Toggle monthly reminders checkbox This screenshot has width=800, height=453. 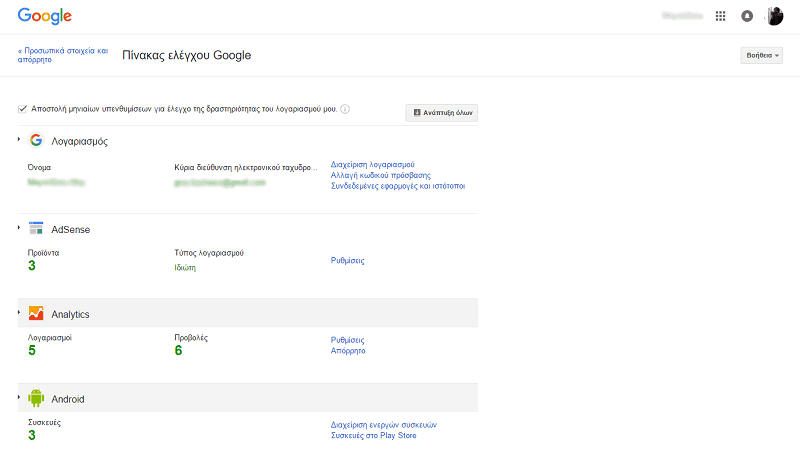(22, 109)
